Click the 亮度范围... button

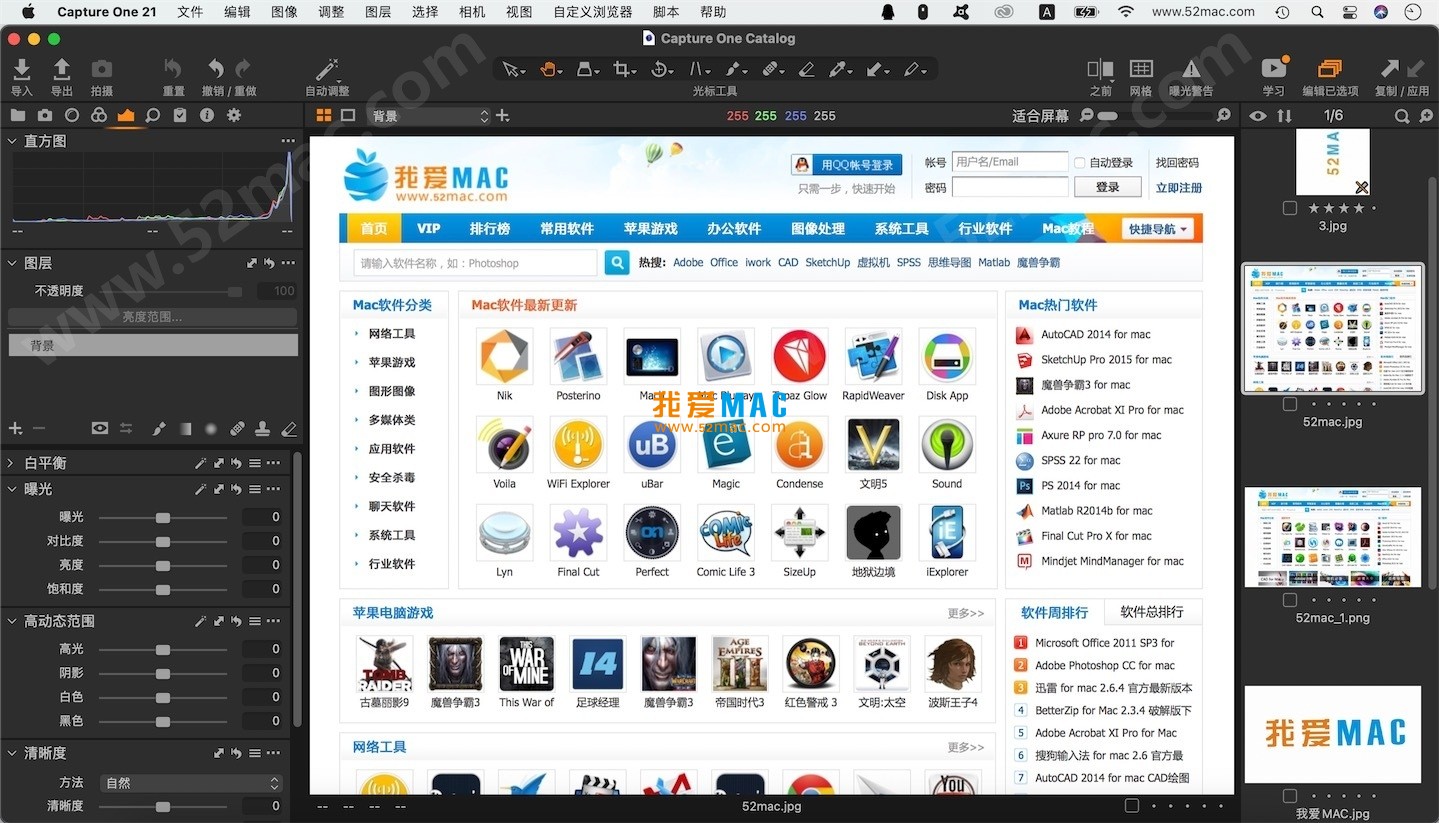click(153, 317)
